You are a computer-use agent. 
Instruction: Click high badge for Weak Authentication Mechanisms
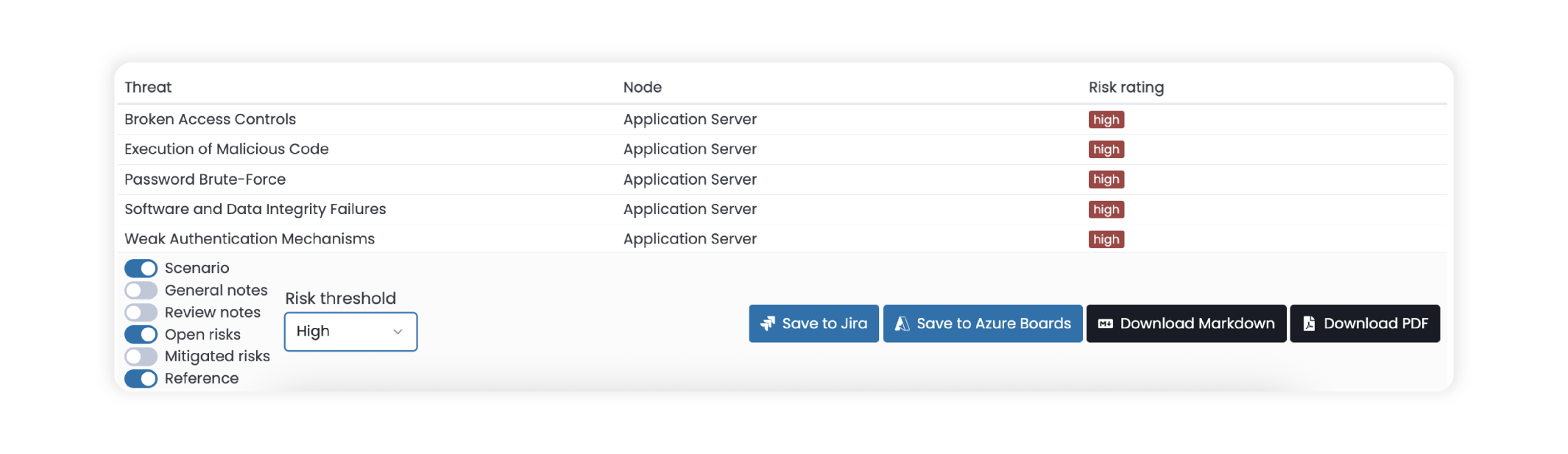[1106, 239]
